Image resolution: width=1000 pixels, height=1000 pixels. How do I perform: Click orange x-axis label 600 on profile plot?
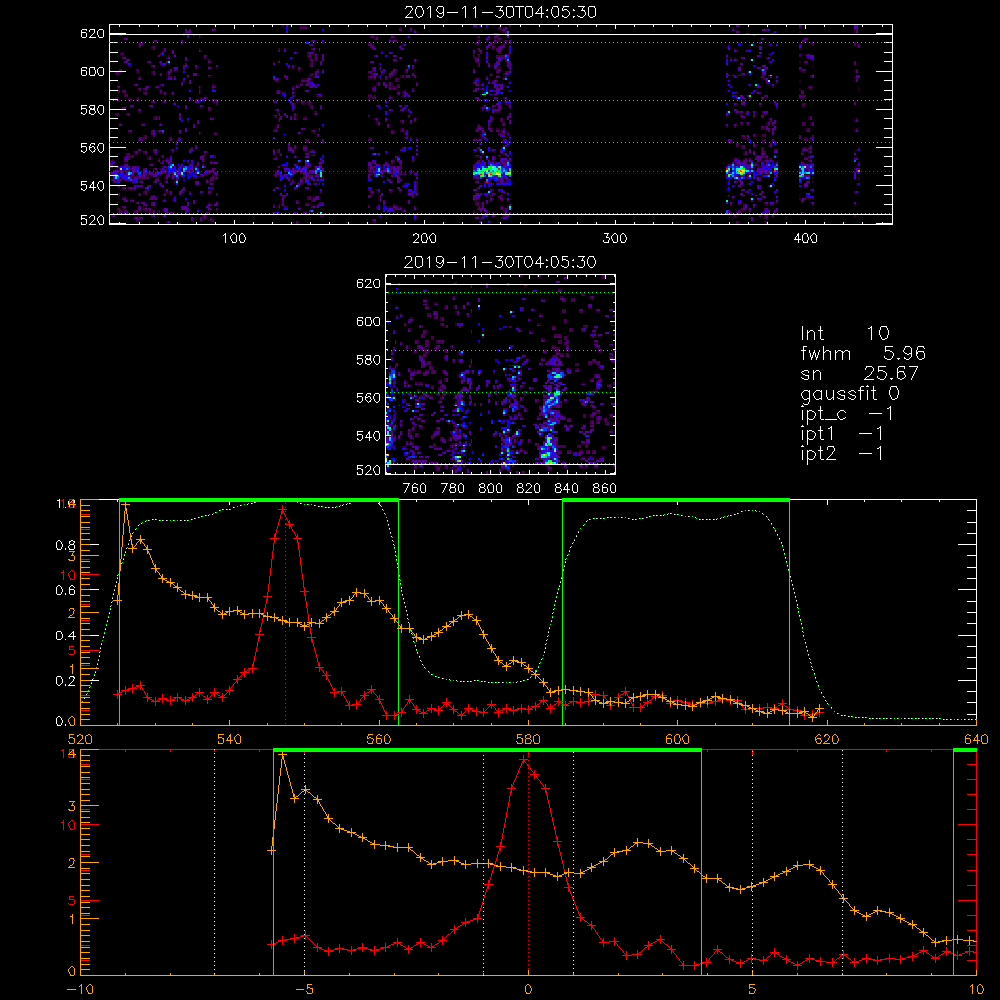677,740
